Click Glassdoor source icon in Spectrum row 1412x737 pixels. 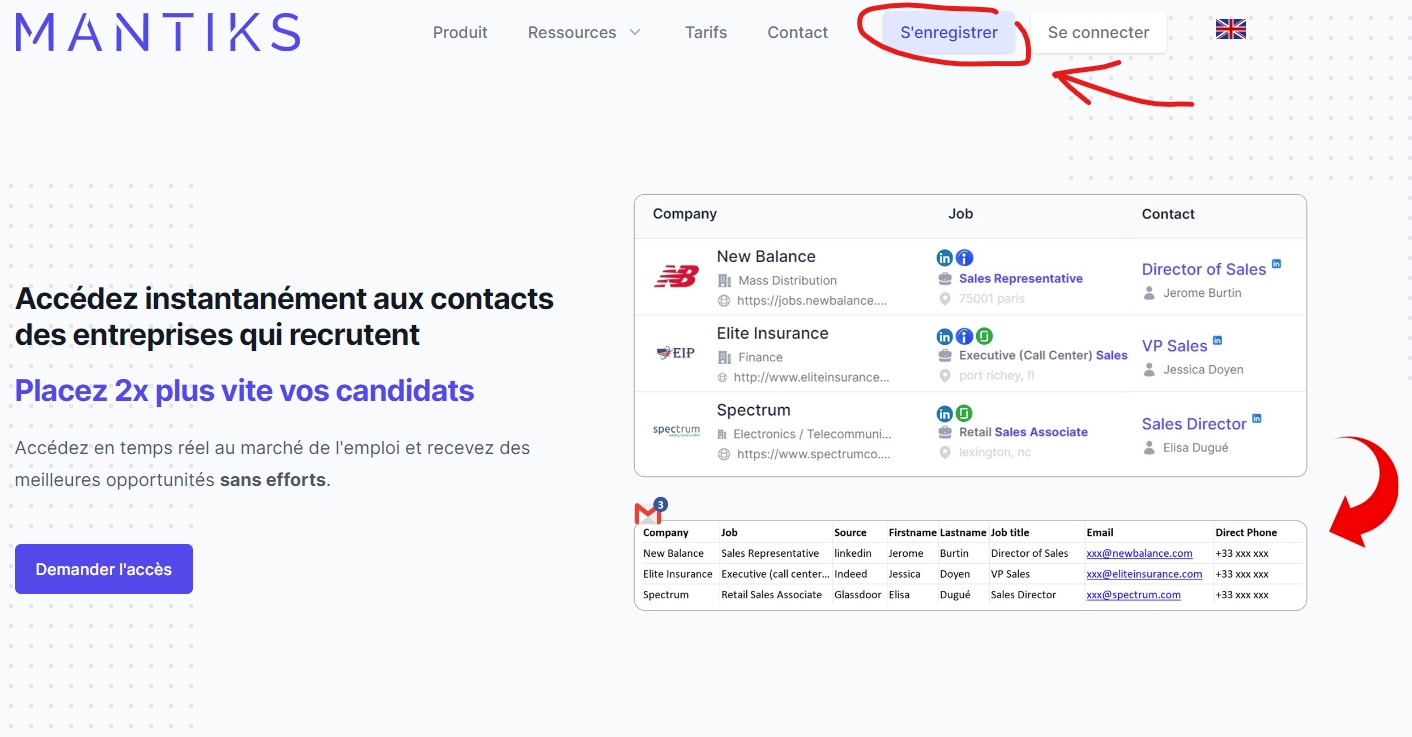coord(964,413)
